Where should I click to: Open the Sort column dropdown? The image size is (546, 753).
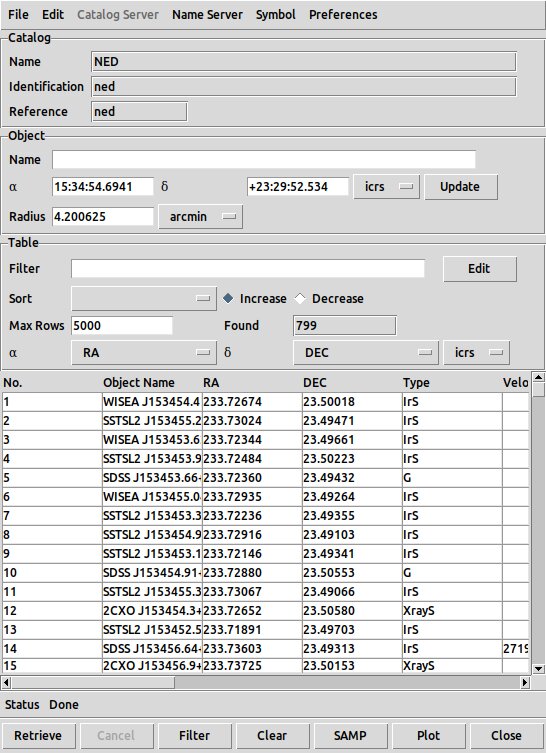[x=144, y=298]
